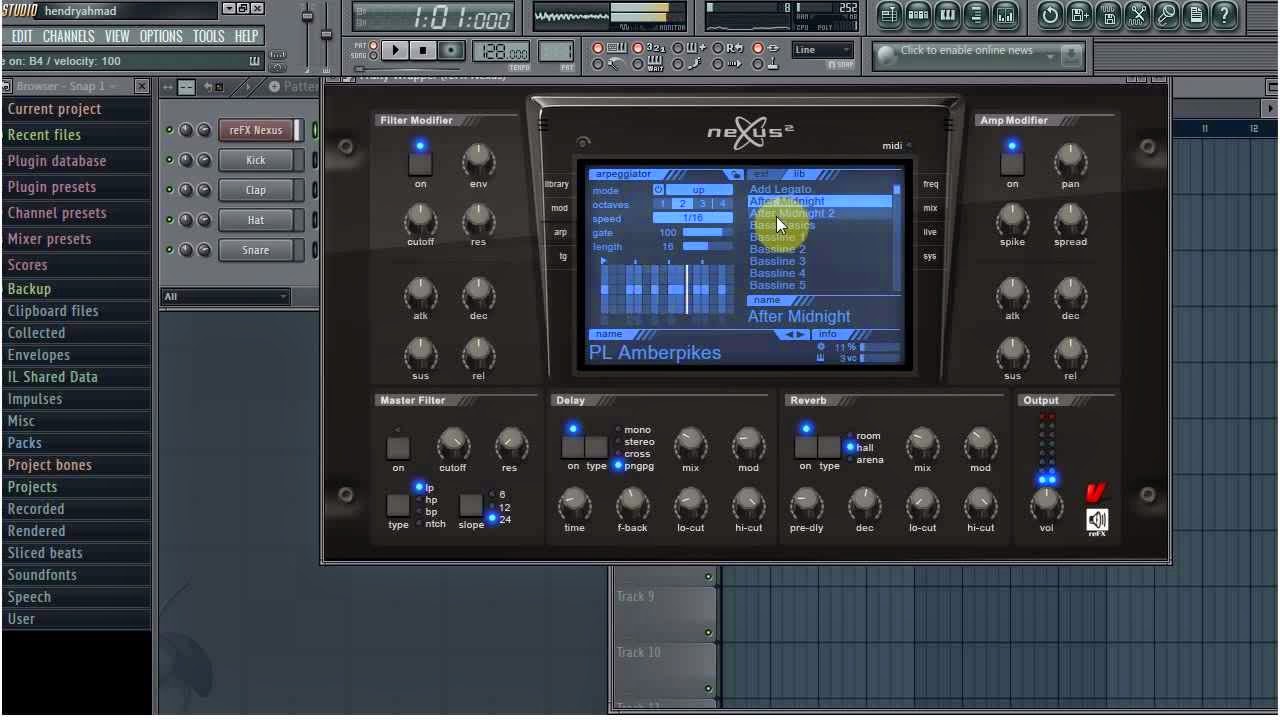
Task: Open the online news dropdown arrow
Action: [1051, 56]
